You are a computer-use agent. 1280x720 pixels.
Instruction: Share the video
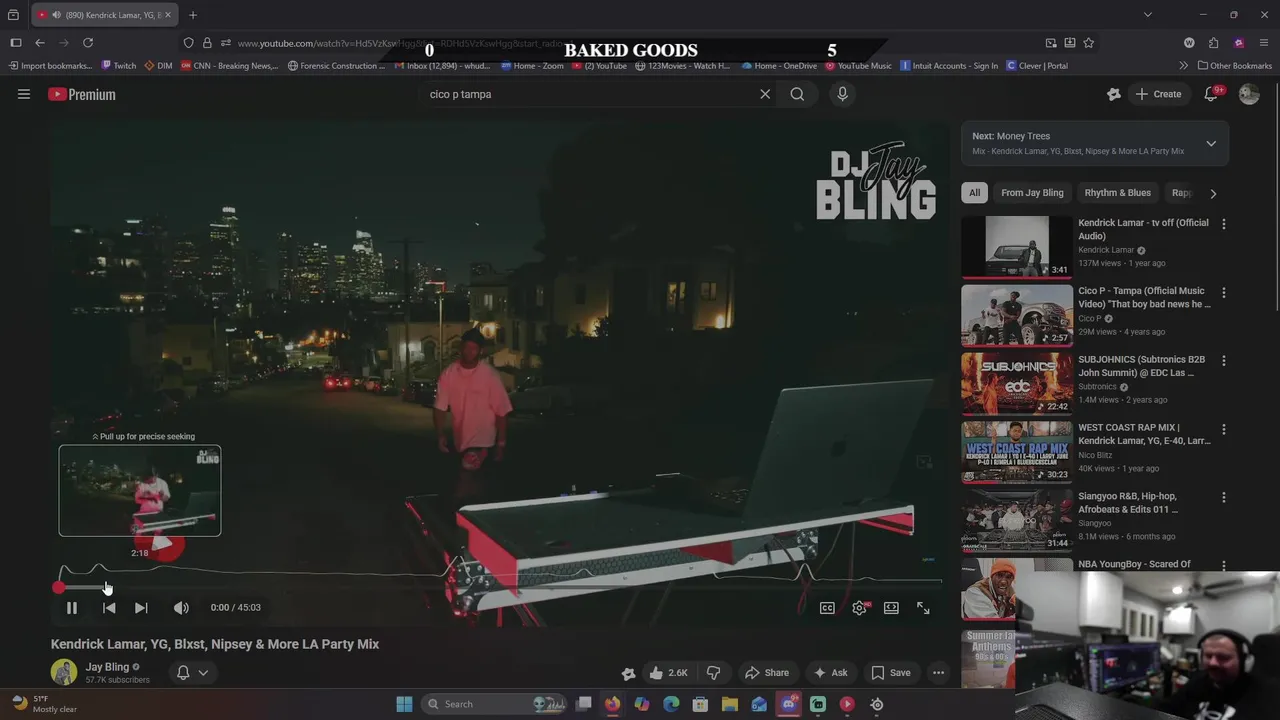[767, 673]
